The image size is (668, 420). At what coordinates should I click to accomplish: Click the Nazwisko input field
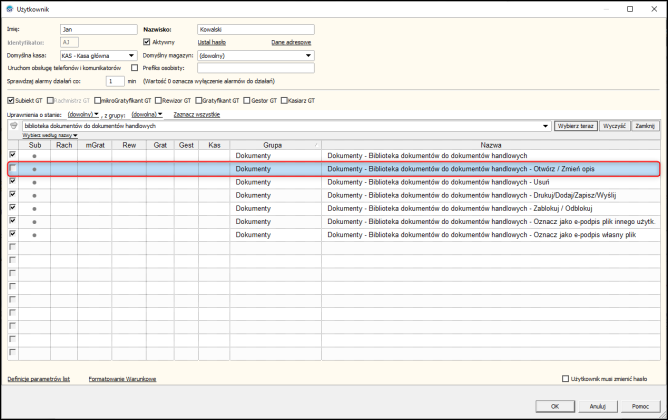[x=256, y=29]
